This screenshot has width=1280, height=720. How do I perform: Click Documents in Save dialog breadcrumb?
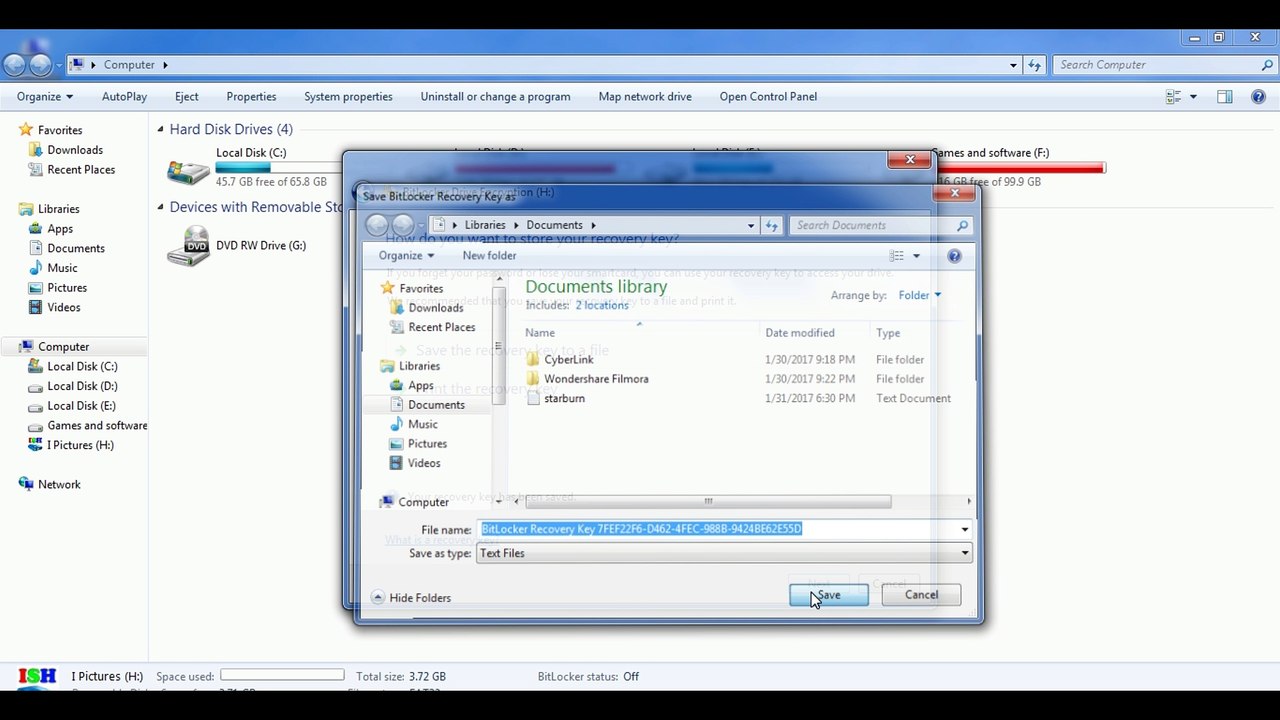coord(554,225)
